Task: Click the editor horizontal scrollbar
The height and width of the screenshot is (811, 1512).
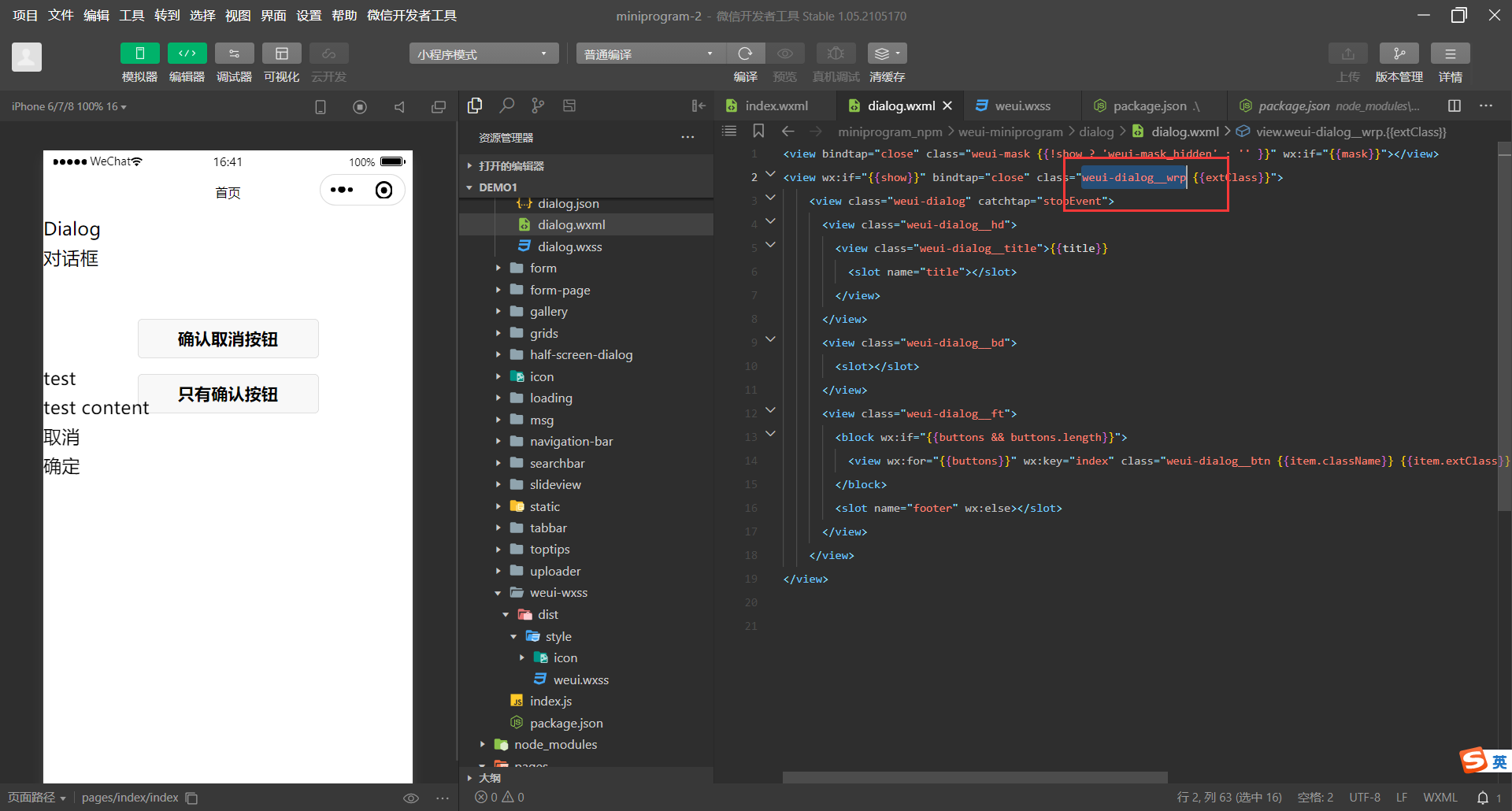Action: click(975, 777)
